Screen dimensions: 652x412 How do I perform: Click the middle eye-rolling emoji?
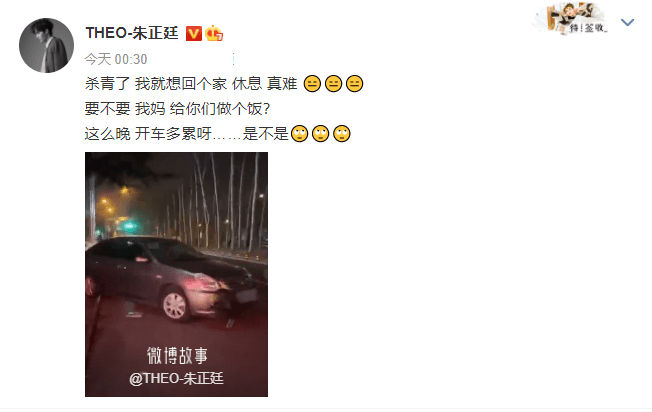(x=321, y=133)
